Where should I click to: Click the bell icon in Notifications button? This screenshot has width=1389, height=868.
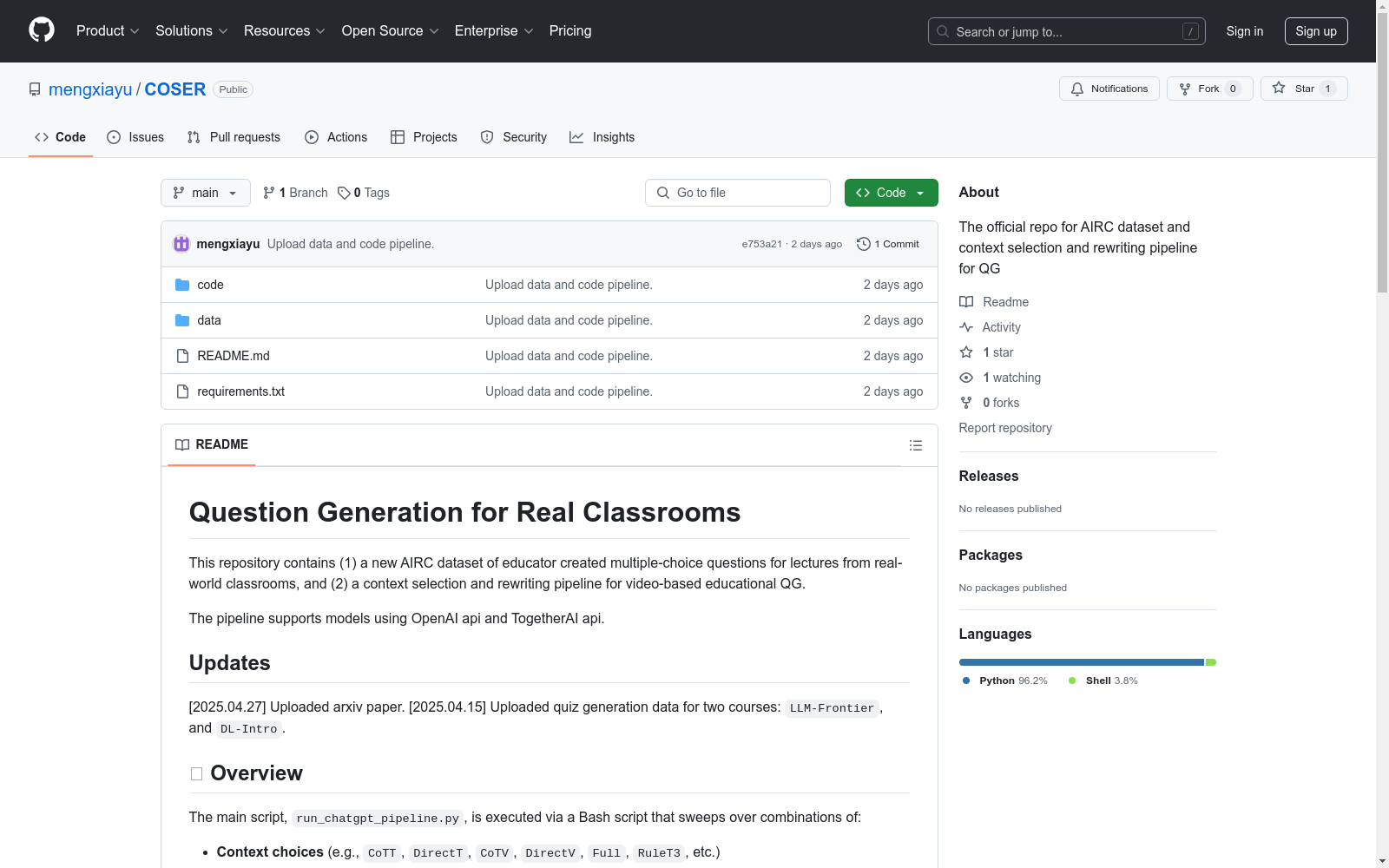1077,89
